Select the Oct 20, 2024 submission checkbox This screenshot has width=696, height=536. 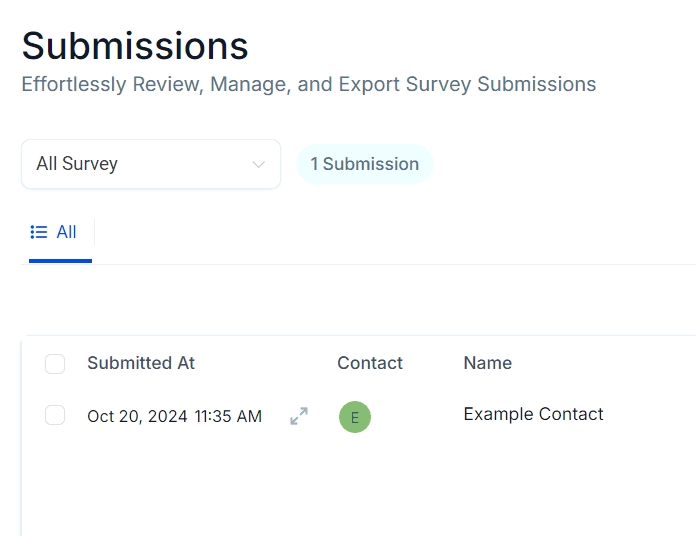[55, 415]
